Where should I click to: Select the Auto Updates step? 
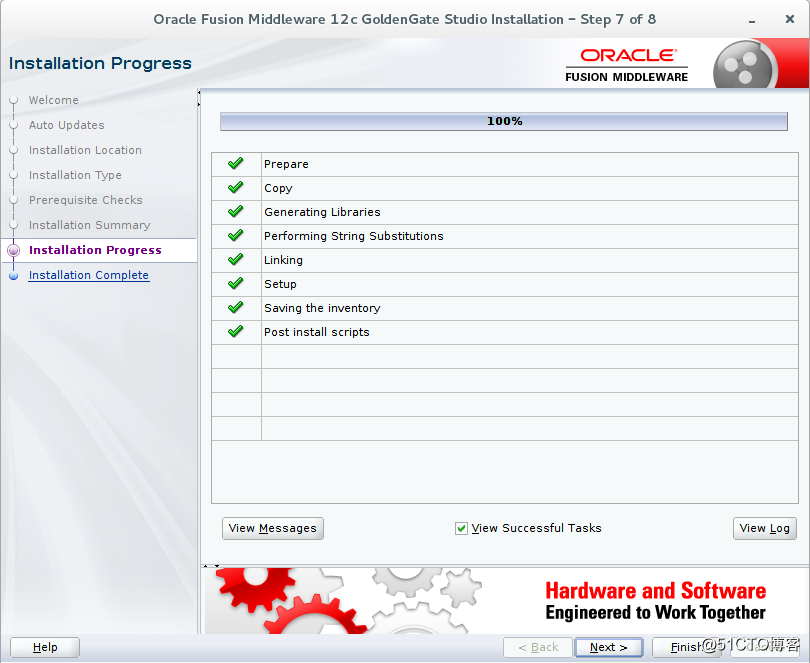tap(67, 125)
